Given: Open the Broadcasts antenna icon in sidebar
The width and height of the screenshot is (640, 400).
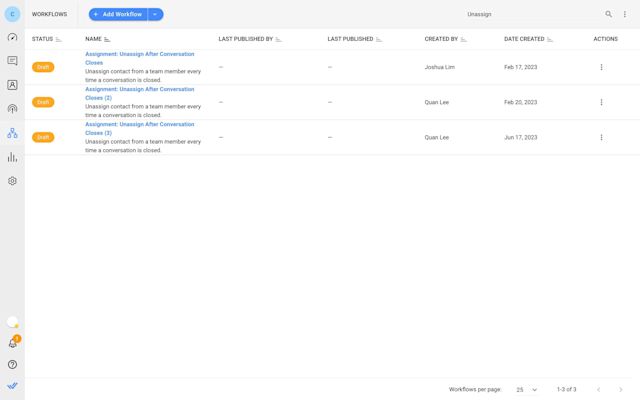Looking at the screenshot, I should point(12,109).
